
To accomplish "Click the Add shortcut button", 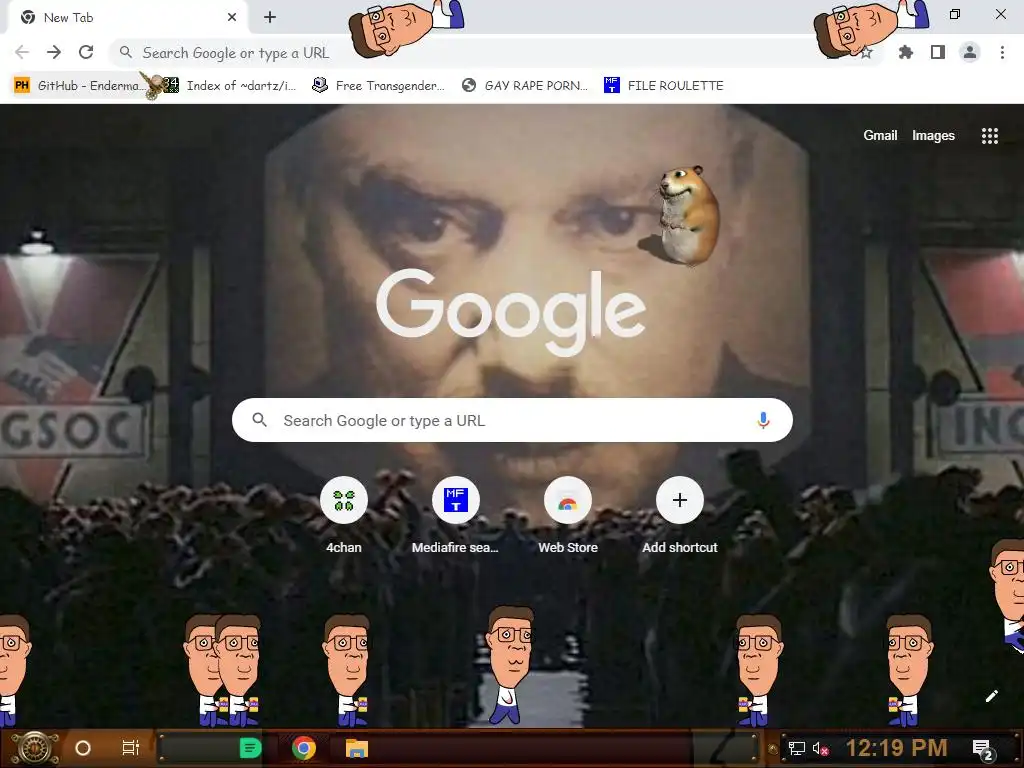I will click(680, 516).
